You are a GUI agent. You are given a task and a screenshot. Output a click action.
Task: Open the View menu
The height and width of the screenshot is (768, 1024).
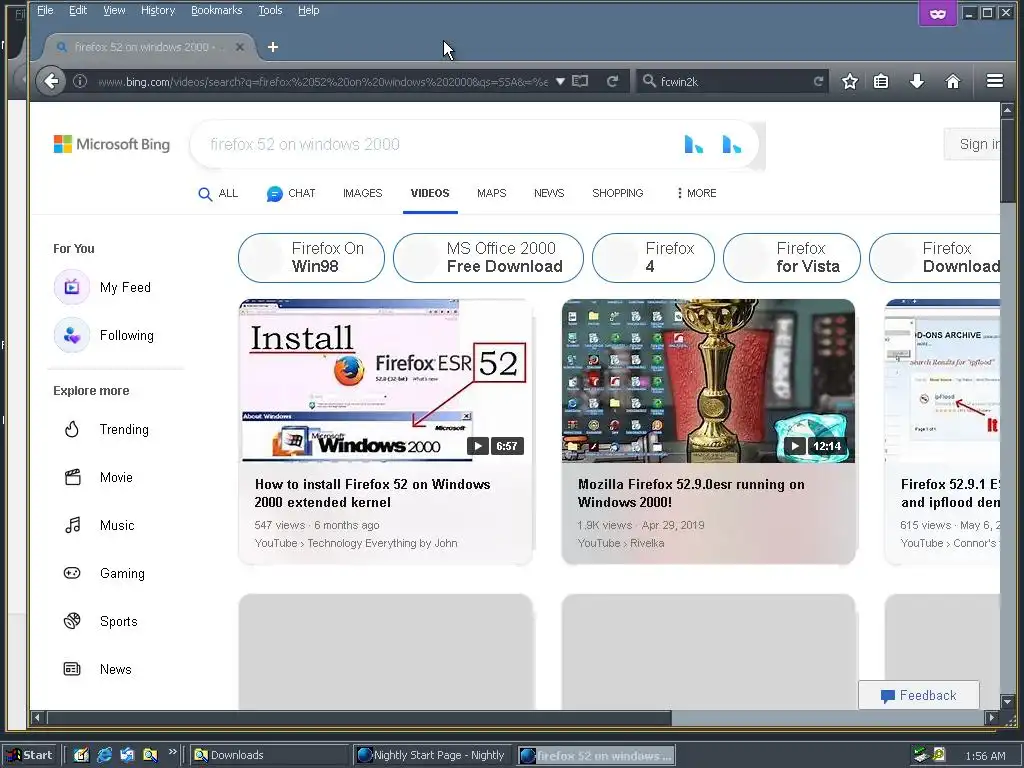click(x=114, y=10)
